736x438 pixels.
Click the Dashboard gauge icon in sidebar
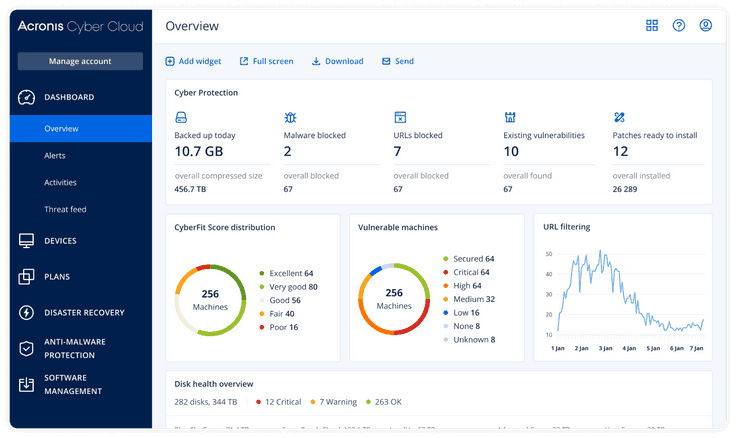[26, 97]
